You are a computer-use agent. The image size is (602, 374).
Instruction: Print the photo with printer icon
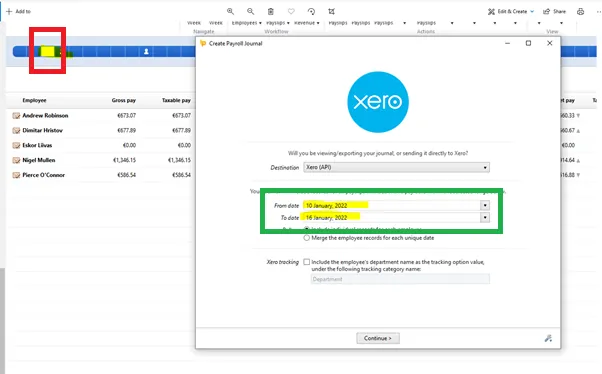coord(580,12)
